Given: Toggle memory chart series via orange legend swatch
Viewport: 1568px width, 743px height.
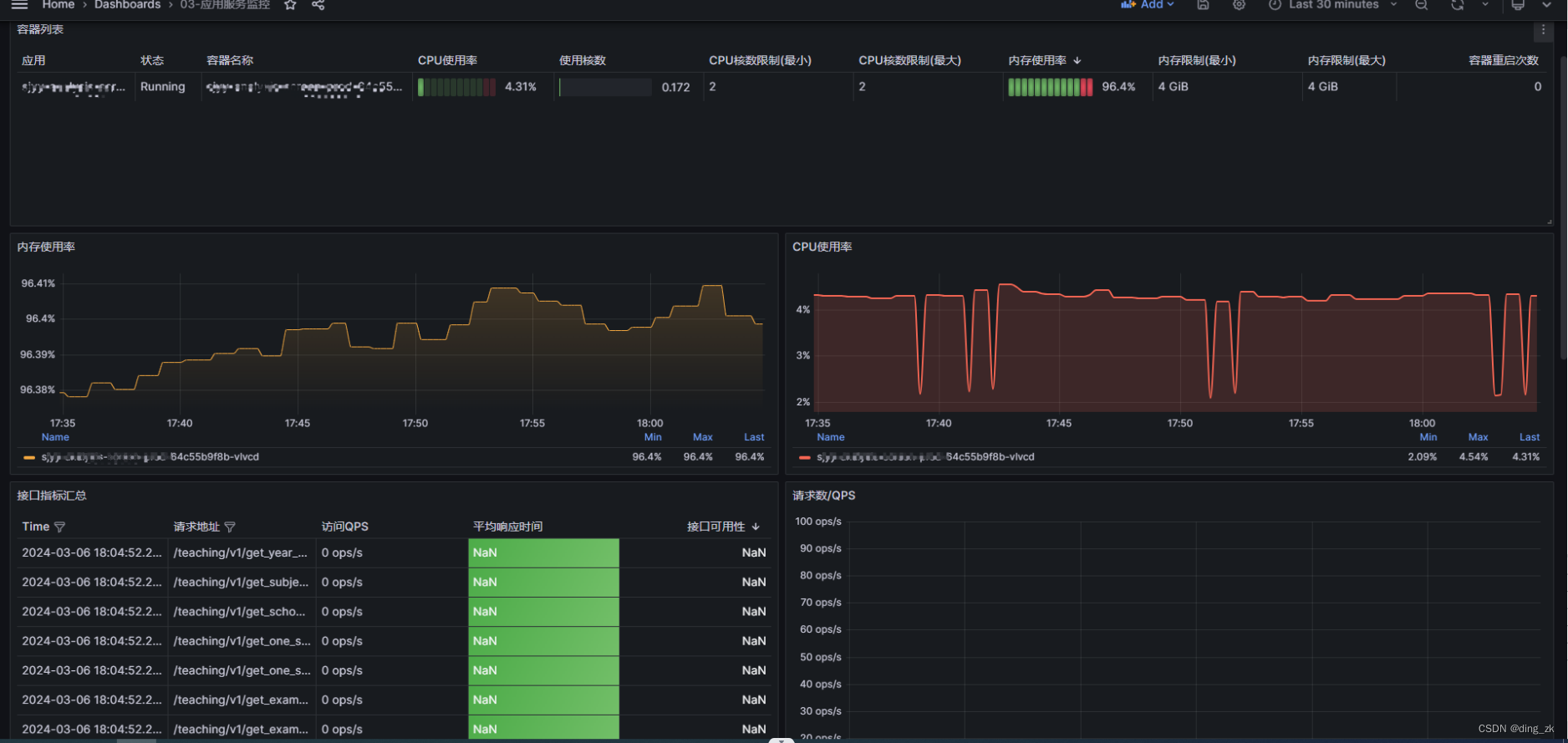Looking at the screenshot, I should coord(29,457).
